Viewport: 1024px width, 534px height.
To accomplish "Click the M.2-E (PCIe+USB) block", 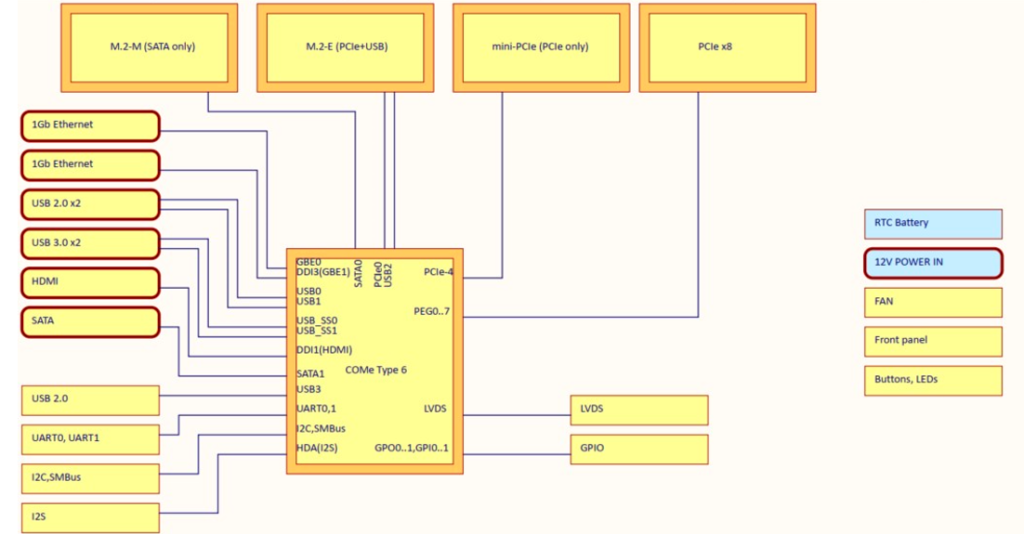I will 345,46.
